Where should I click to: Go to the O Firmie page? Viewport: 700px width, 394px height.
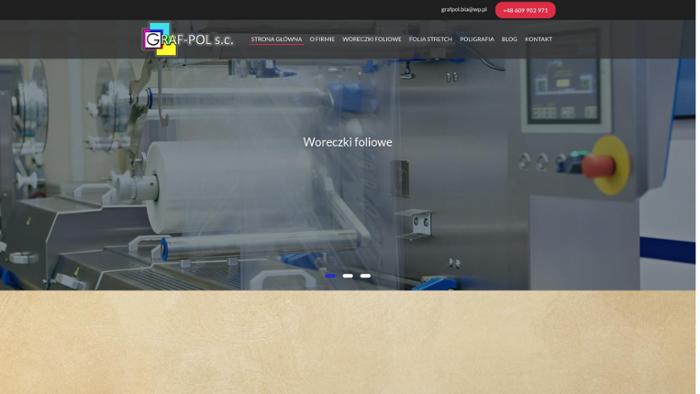pyautogui.click(x=322, y=39)
